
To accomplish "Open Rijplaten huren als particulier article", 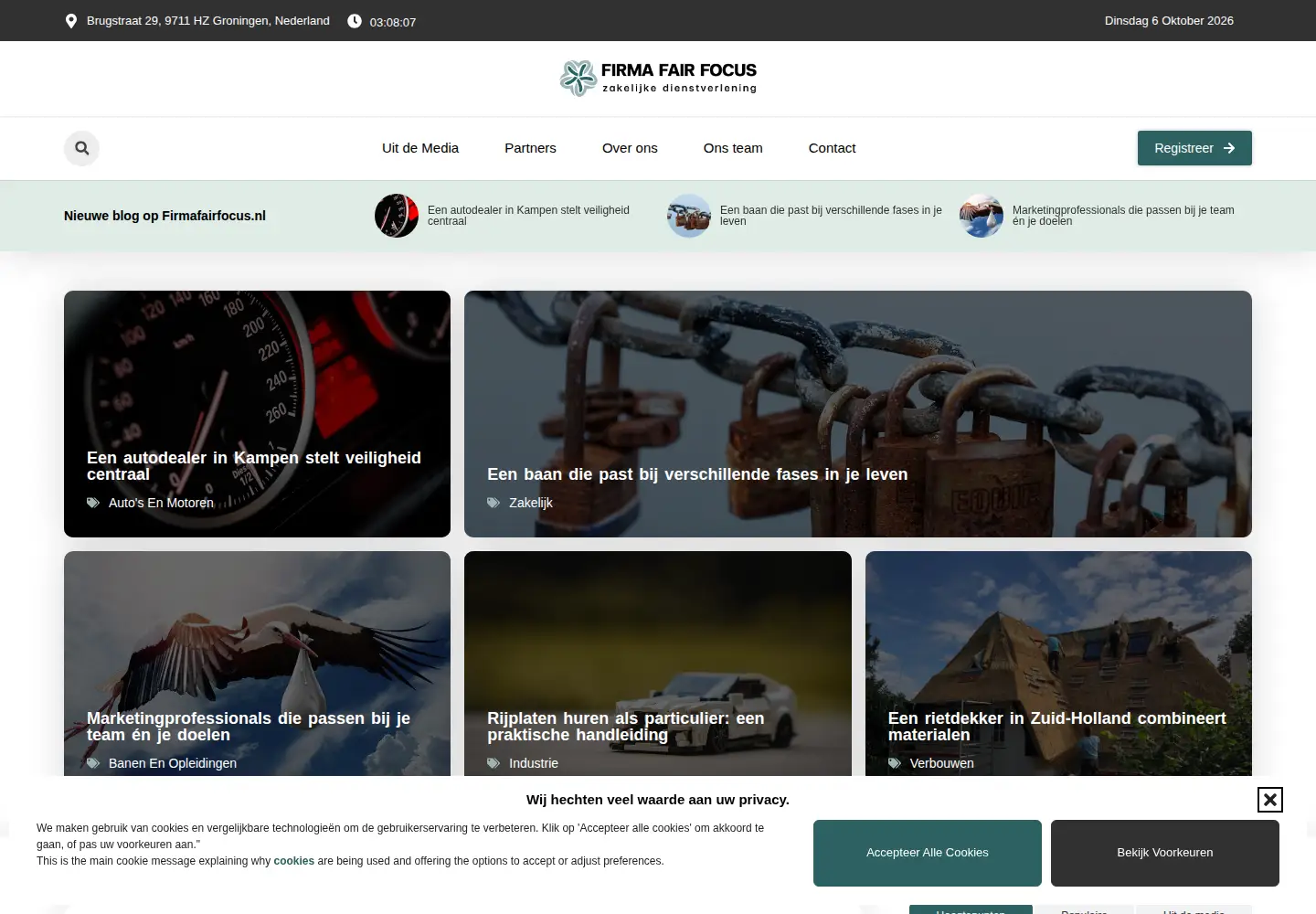I will [626, 727].
